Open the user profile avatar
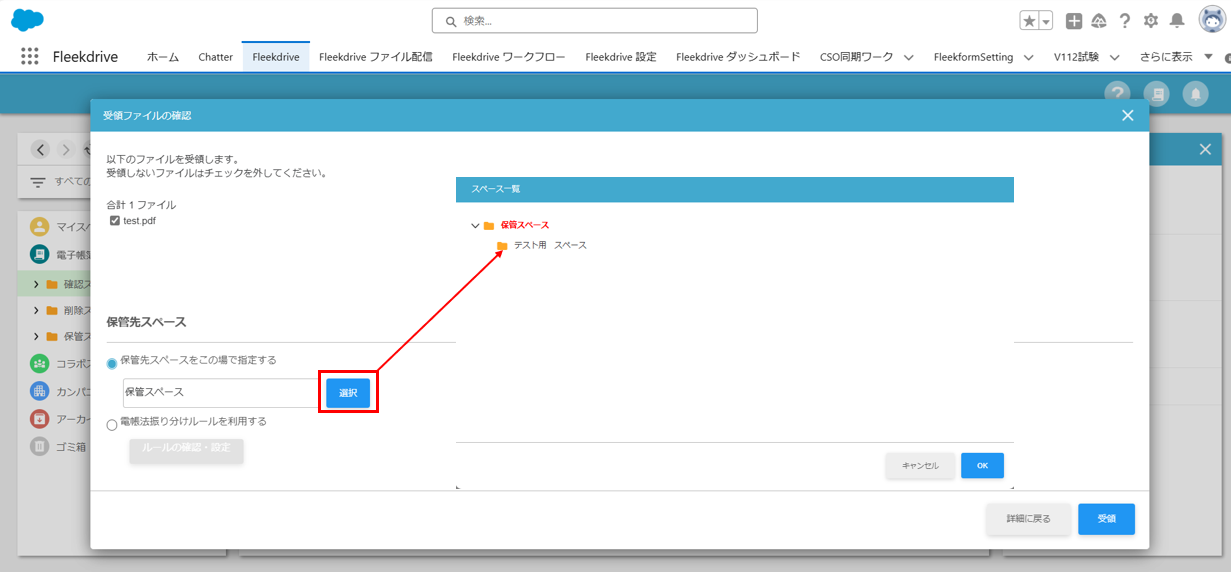 1210,20
